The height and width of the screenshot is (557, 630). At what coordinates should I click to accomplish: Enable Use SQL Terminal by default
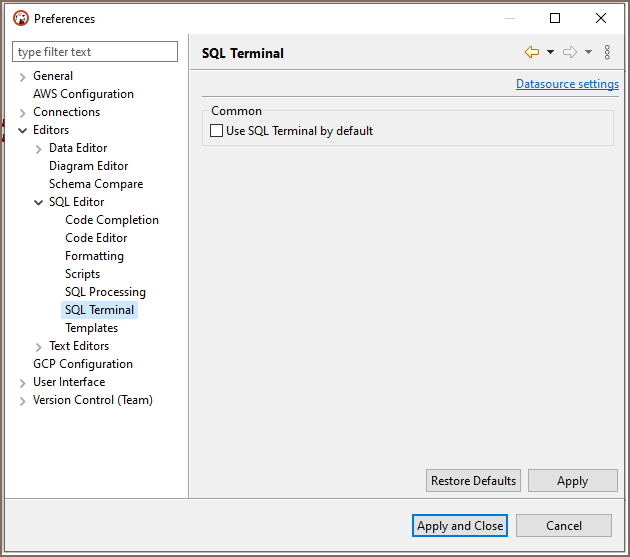[216, 131]
